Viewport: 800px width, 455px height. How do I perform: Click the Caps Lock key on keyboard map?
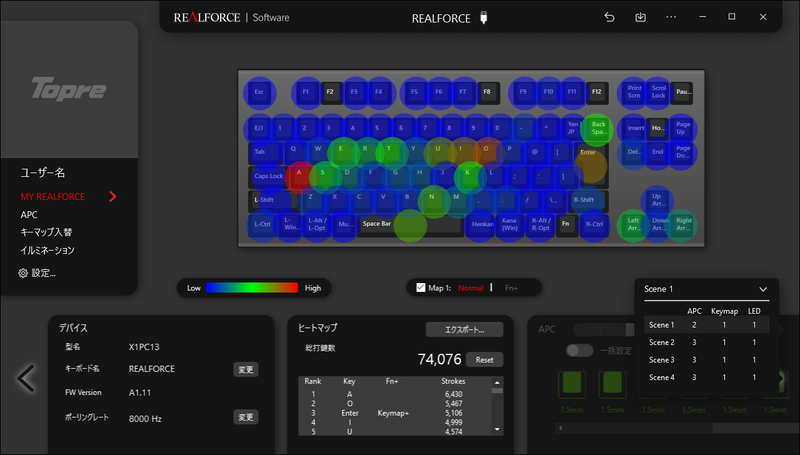coord(268,176)
